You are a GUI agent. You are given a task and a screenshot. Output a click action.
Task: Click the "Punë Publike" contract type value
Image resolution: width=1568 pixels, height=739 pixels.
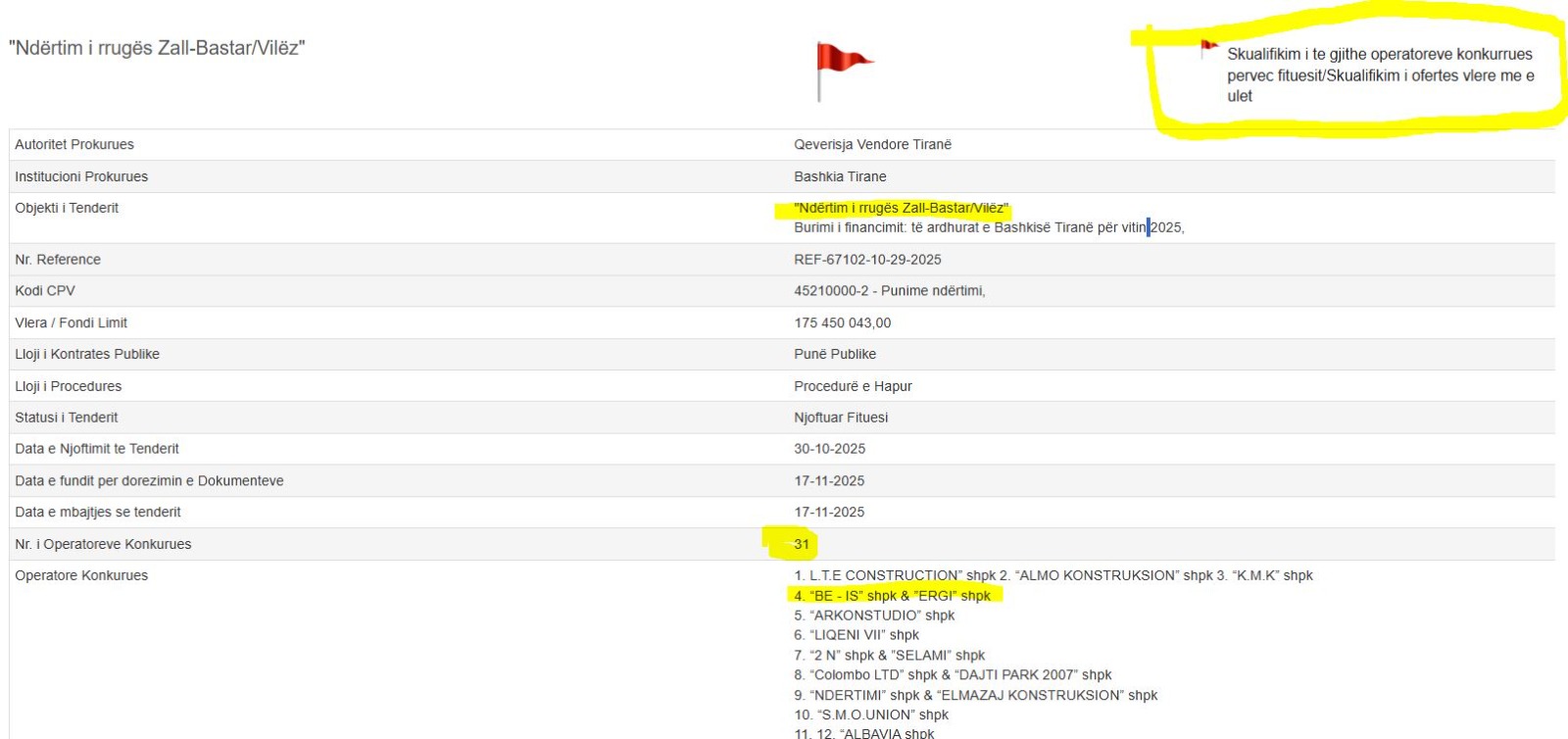(x=835, y=354)
